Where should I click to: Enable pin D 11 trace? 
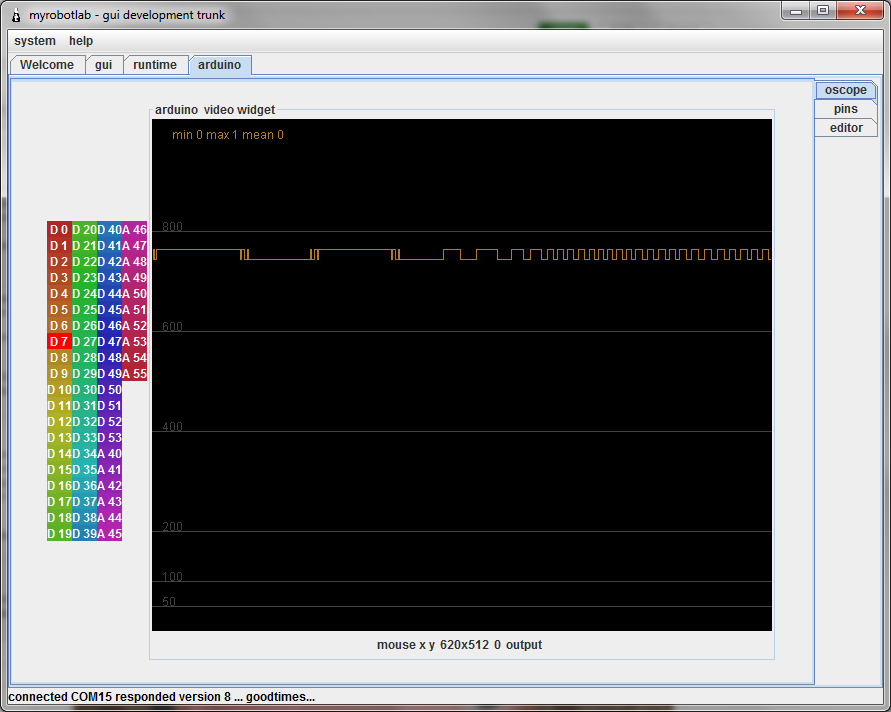(x=59, y=405)
